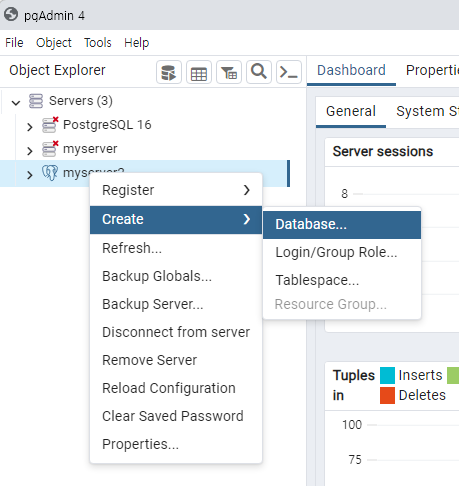Choose Tablespace... in the Create submenu
Screen dimensions: 459x486
tap(342, 280)
